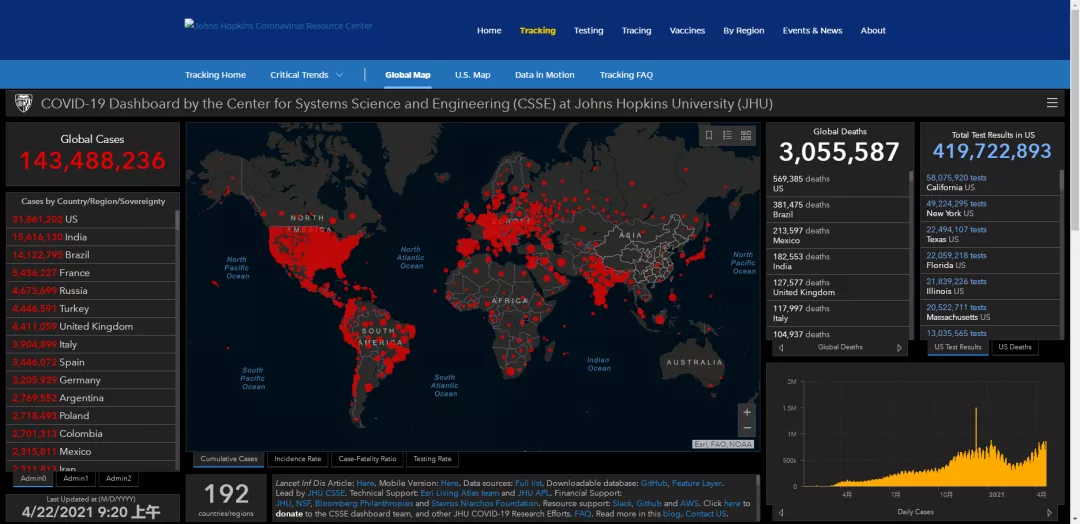Select the Case-Fatality Ratio map tab

pyautogui.click(x=367, y=459)
